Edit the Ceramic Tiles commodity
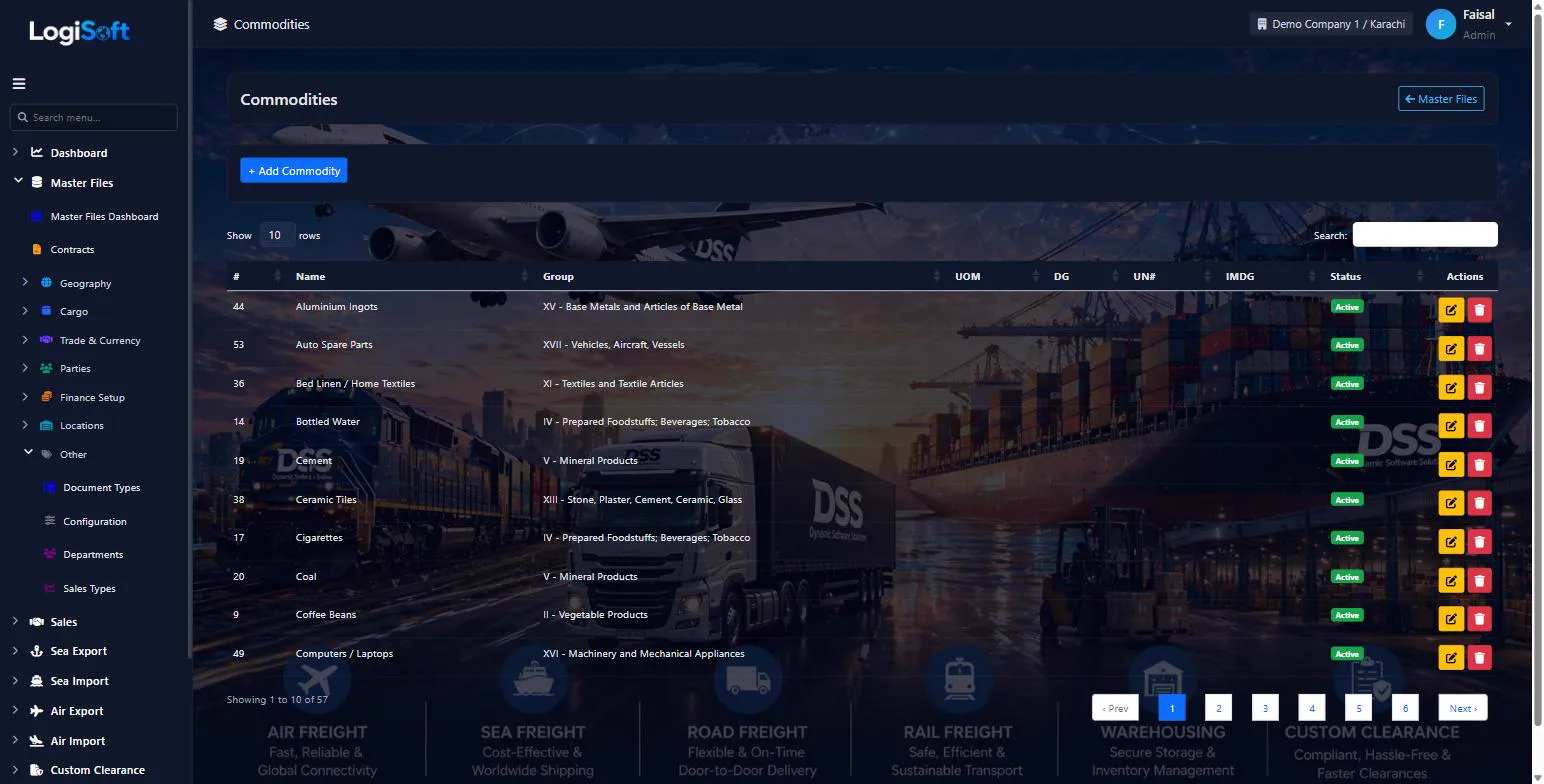Viewport: 1544px width, 784px height. tap(1451, 503)
